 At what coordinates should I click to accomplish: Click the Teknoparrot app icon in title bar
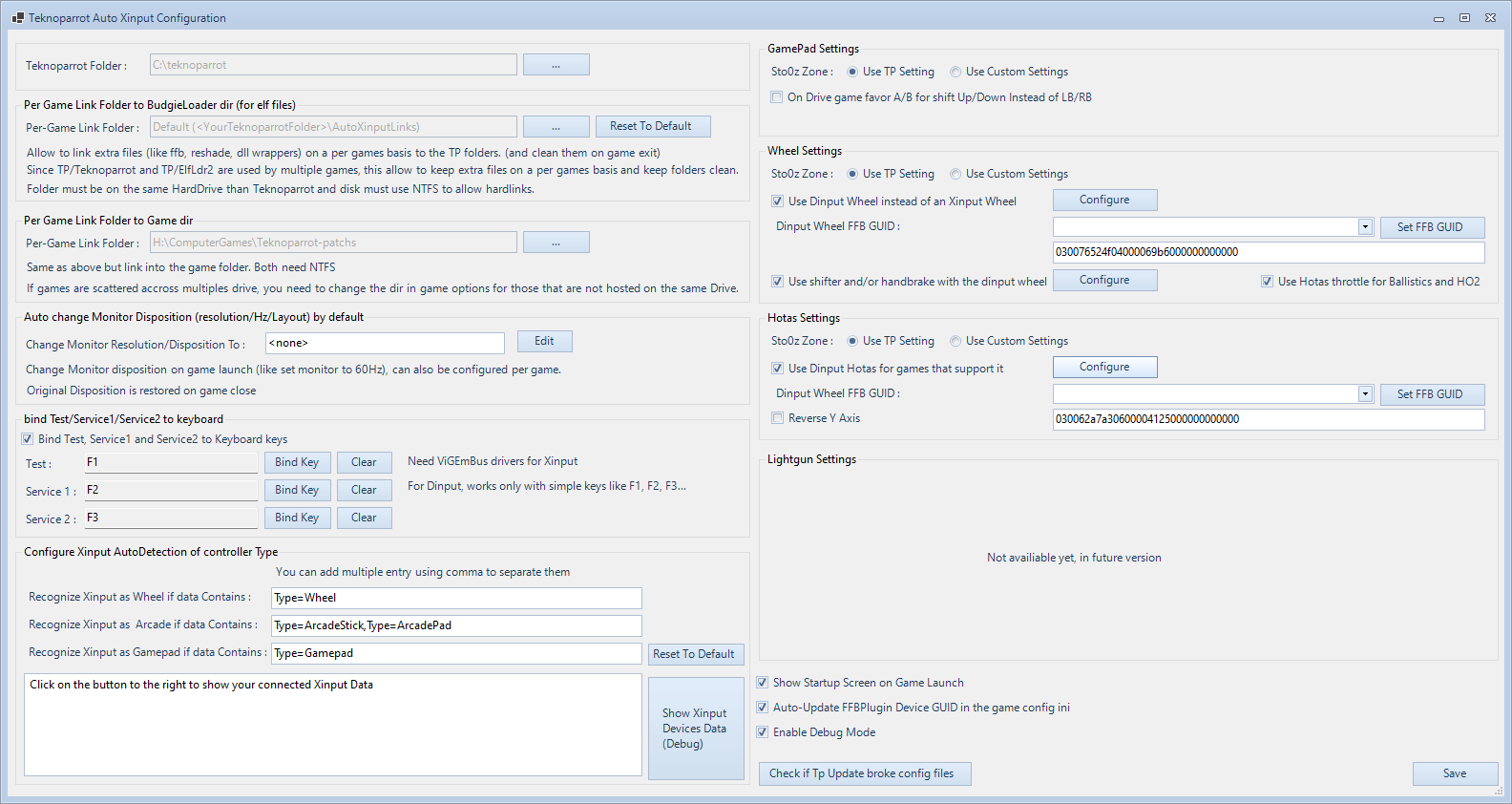18,18
